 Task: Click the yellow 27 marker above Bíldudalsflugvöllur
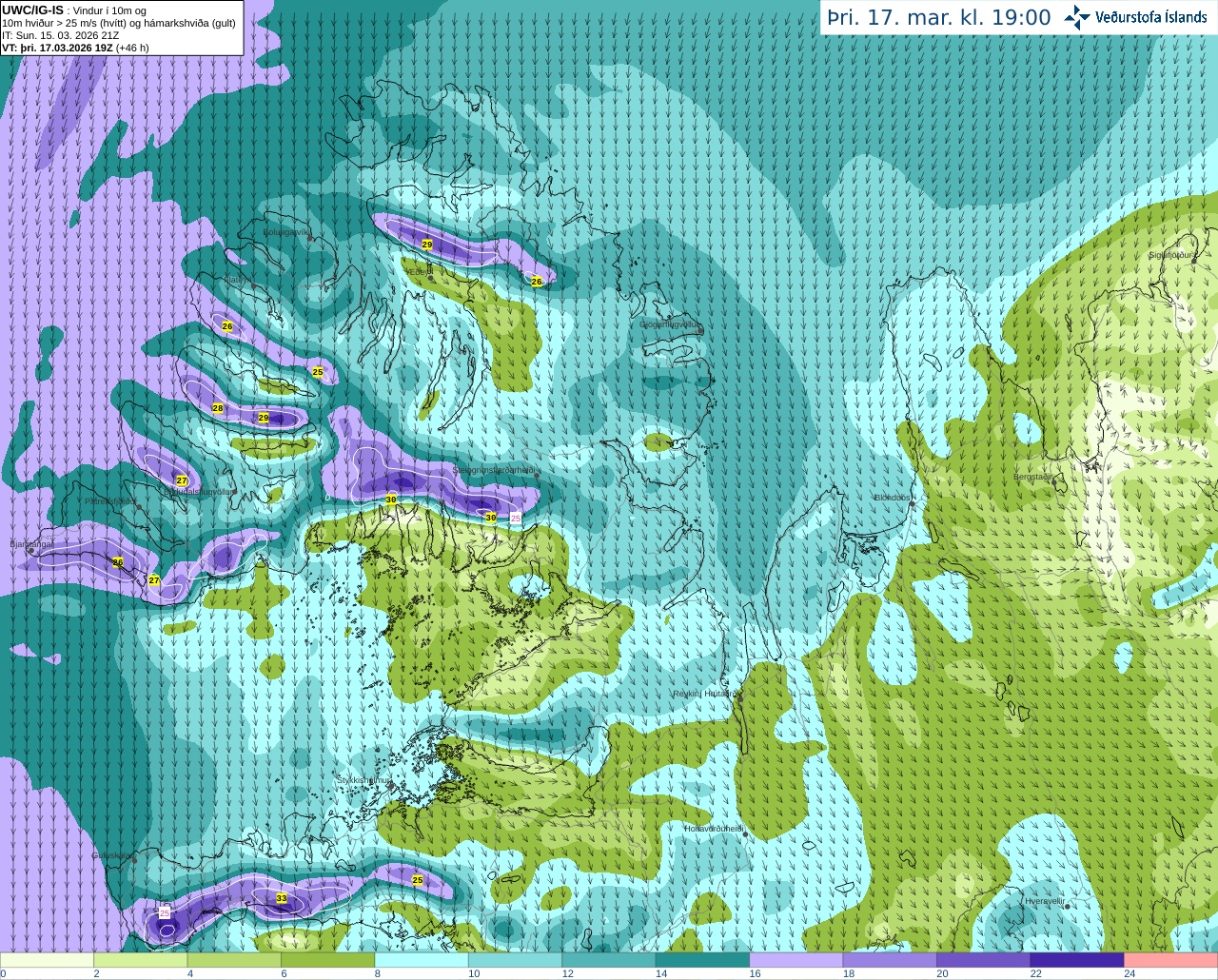pyautogui.click(x=182, y=480)
